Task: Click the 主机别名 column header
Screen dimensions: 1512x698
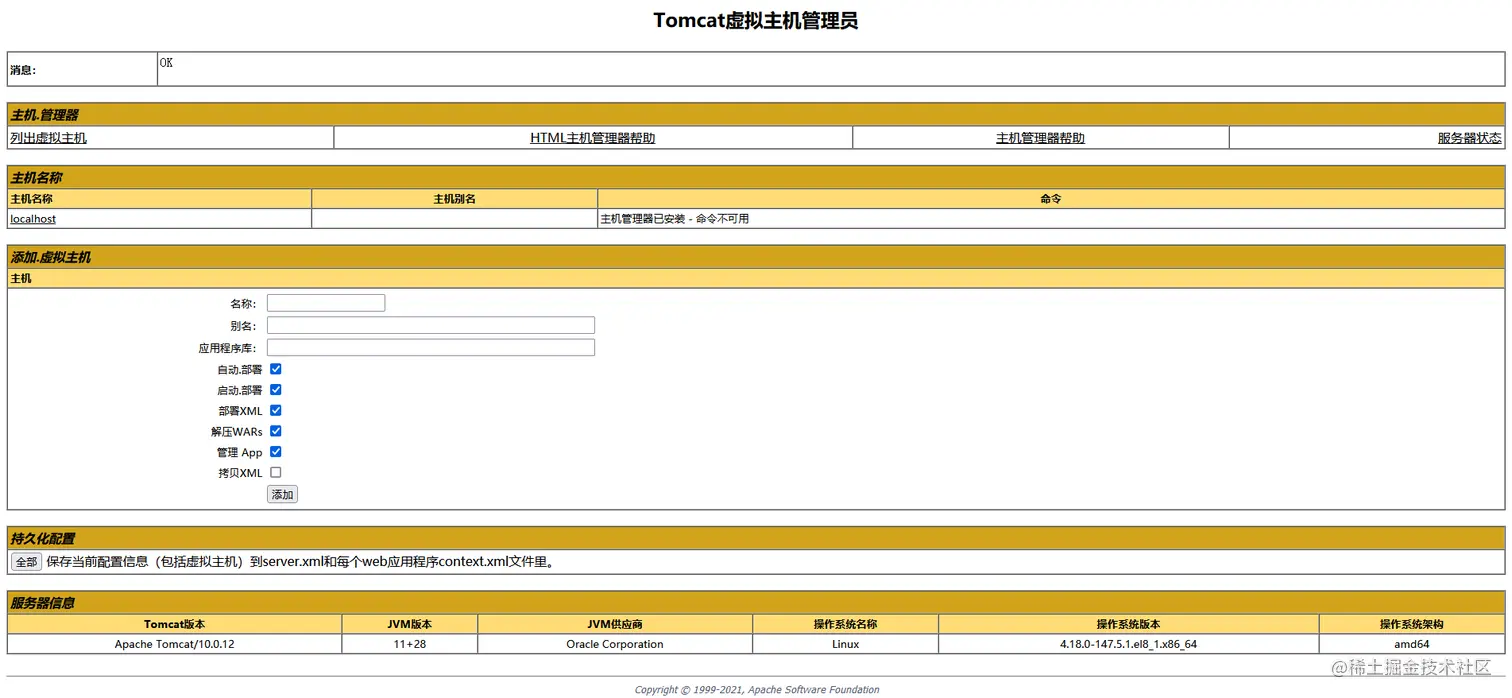Action: (455, 199)
